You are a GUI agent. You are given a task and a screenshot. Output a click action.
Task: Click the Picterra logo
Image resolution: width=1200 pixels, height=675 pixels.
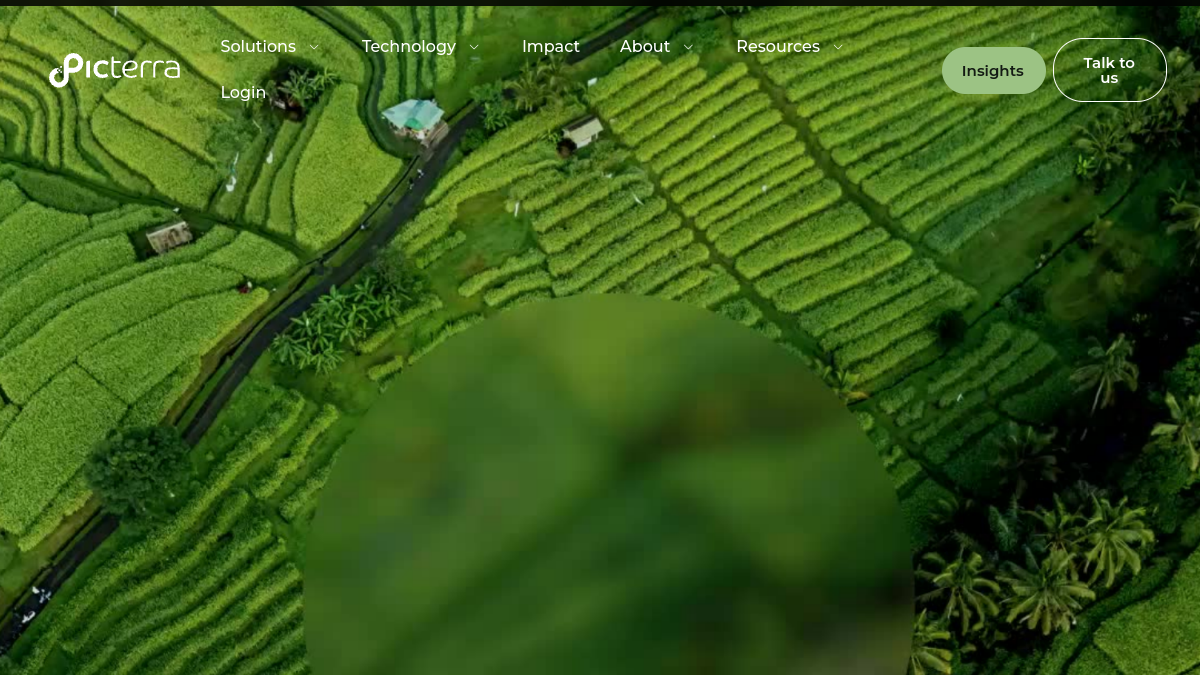coord(115,70)
